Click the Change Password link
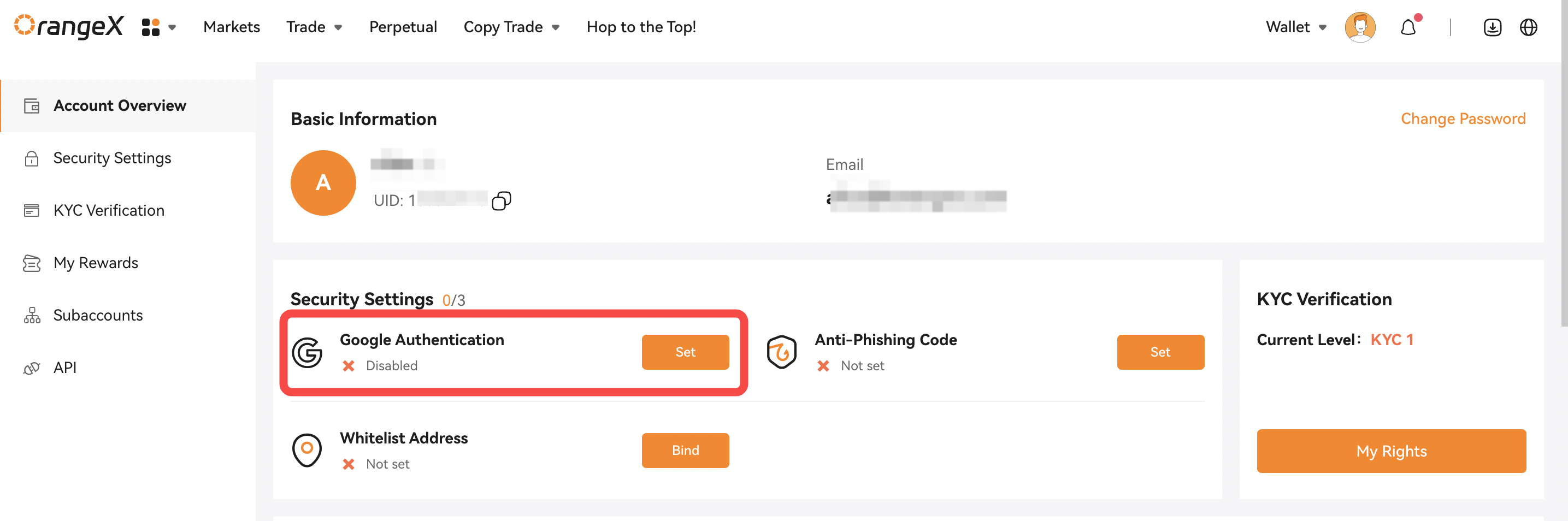 pyautogui.click(x=1463, y=119)
